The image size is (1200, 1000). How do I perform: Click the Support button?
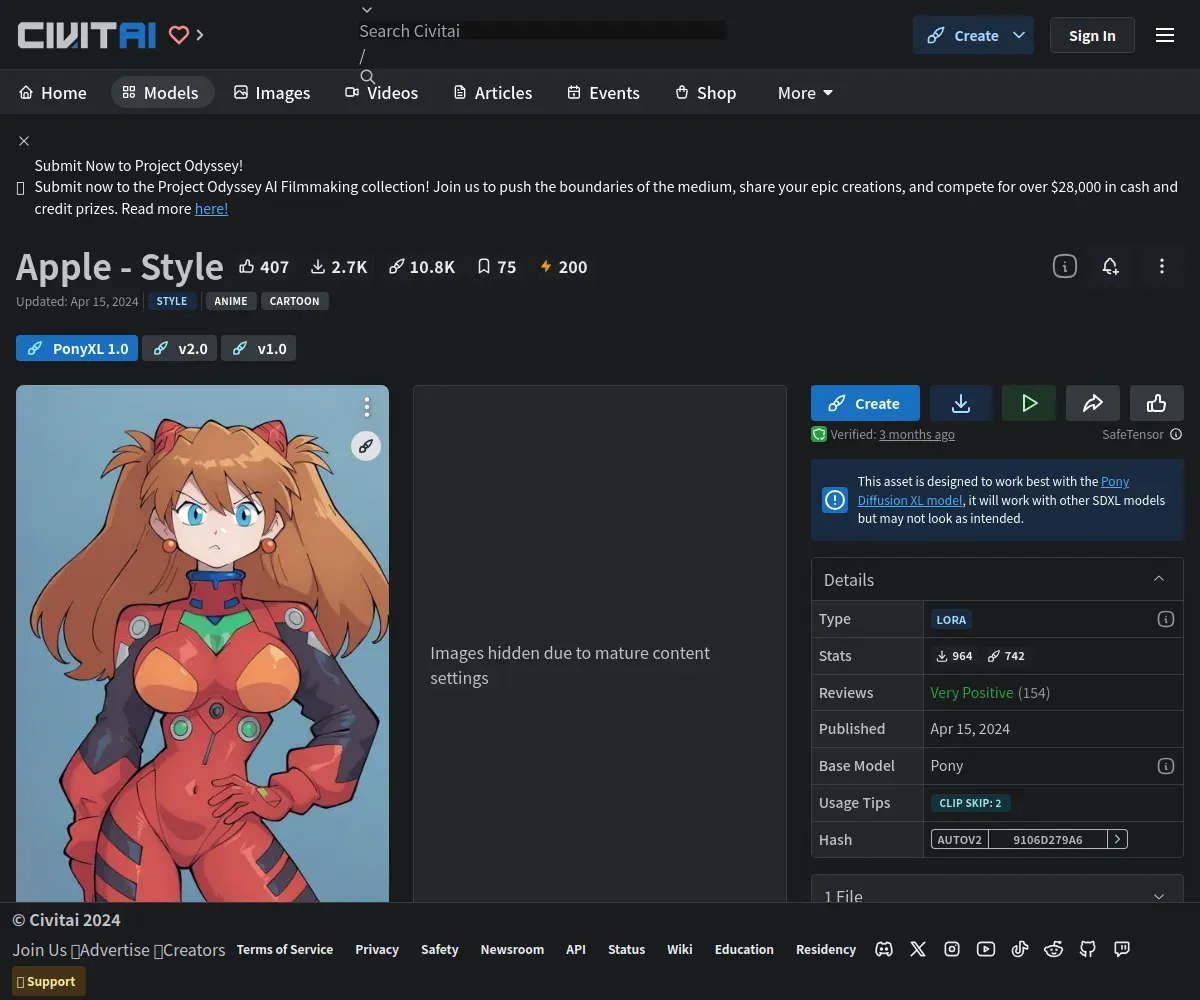(x=49, y=981)
